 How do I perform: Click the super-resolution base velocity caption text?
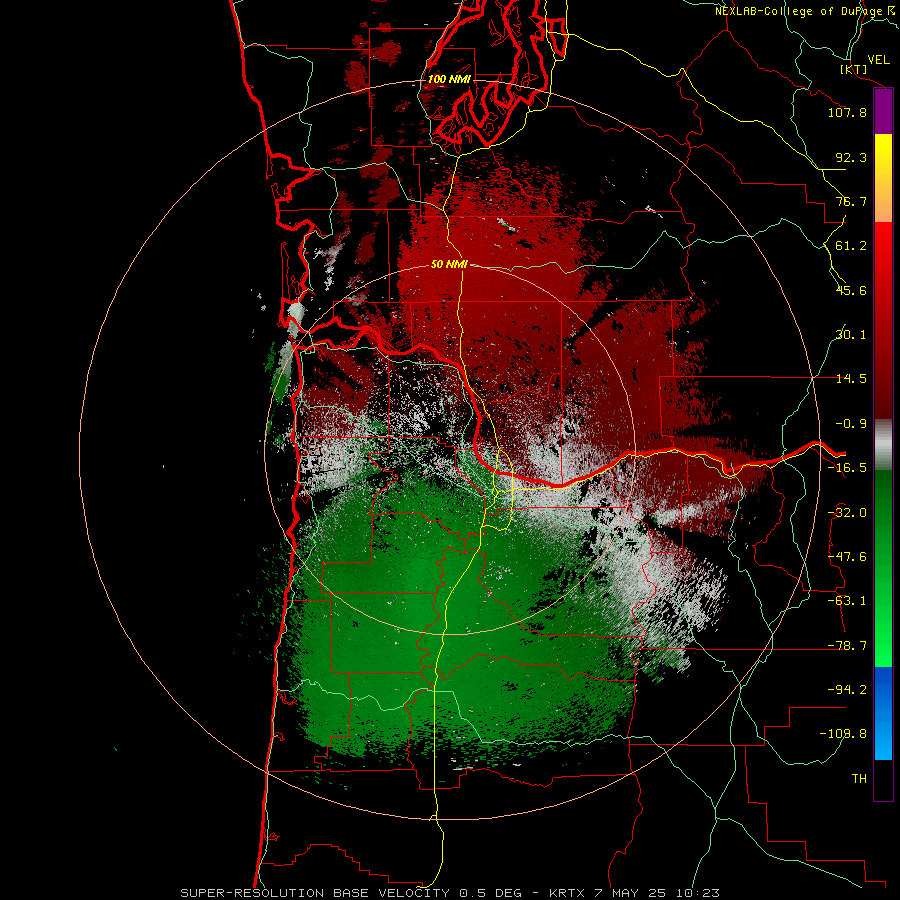click(x=449, y=893)
